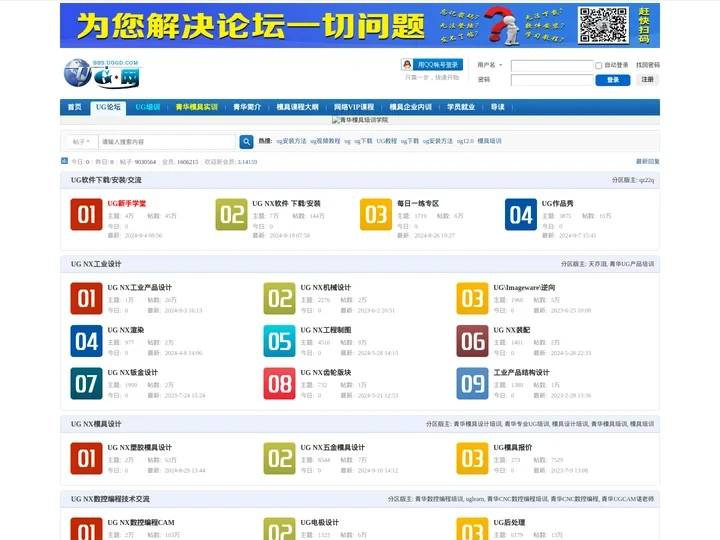Open the 学员就业 nav item

click(461, 107)
